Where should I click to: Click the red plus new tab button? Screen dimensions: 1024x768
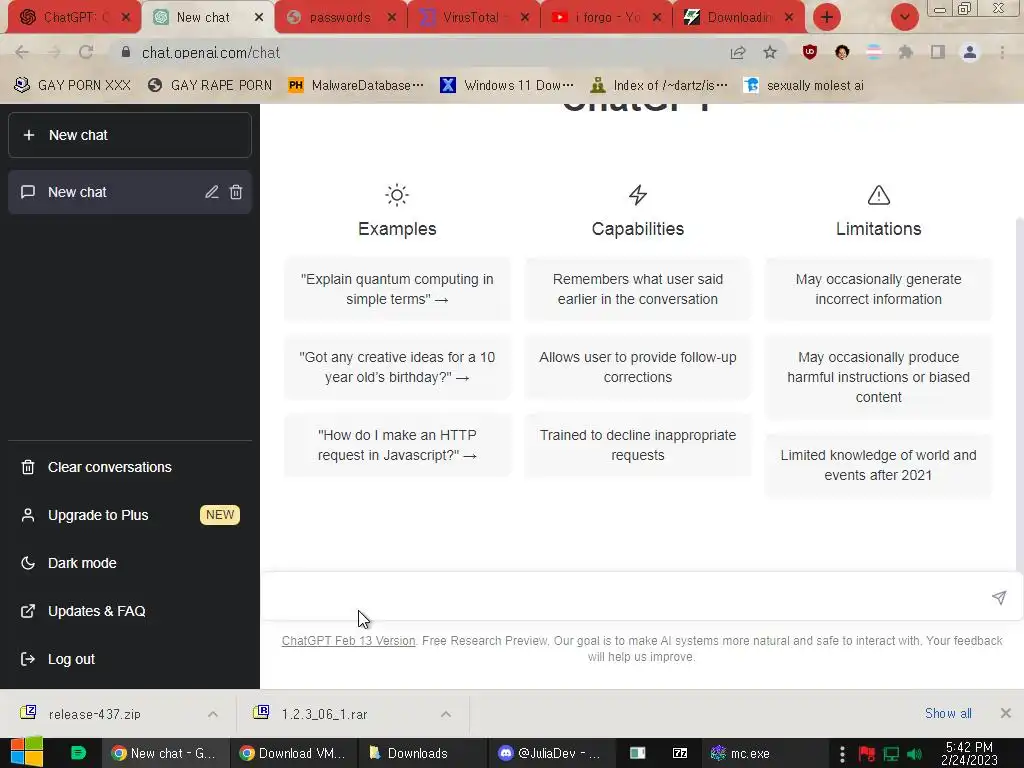(827, 17)
